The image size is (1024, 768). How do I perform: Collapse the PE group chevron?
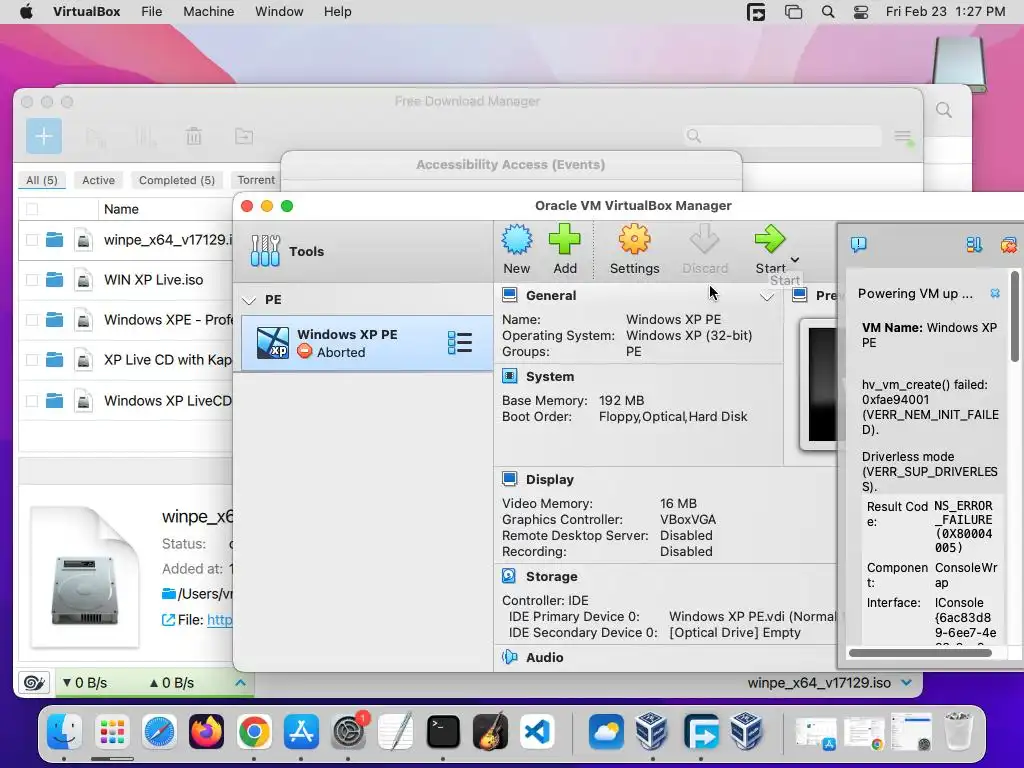[x=248, y=300]
